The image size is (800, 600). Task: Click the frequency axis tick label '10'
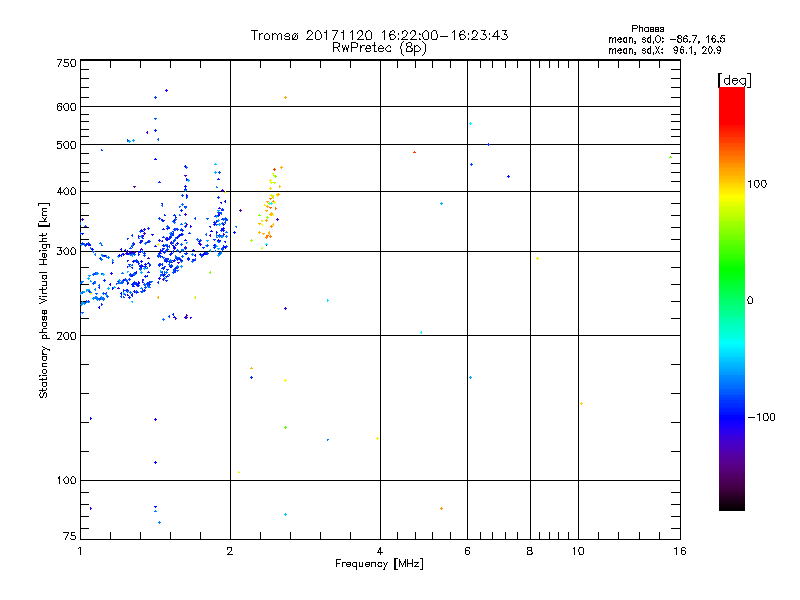pyautogui.click(x=578, y=551)
